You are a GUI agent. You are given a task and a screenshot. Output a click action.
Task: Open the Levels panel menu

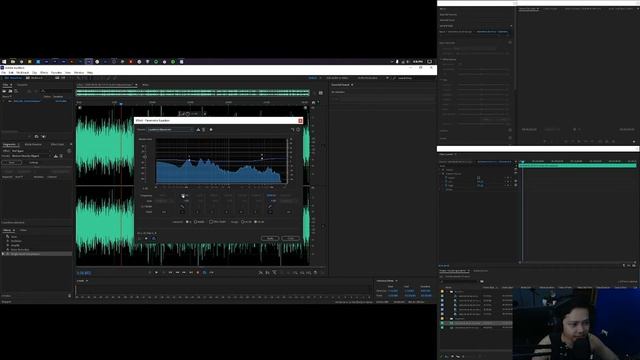tap(87, 281)
